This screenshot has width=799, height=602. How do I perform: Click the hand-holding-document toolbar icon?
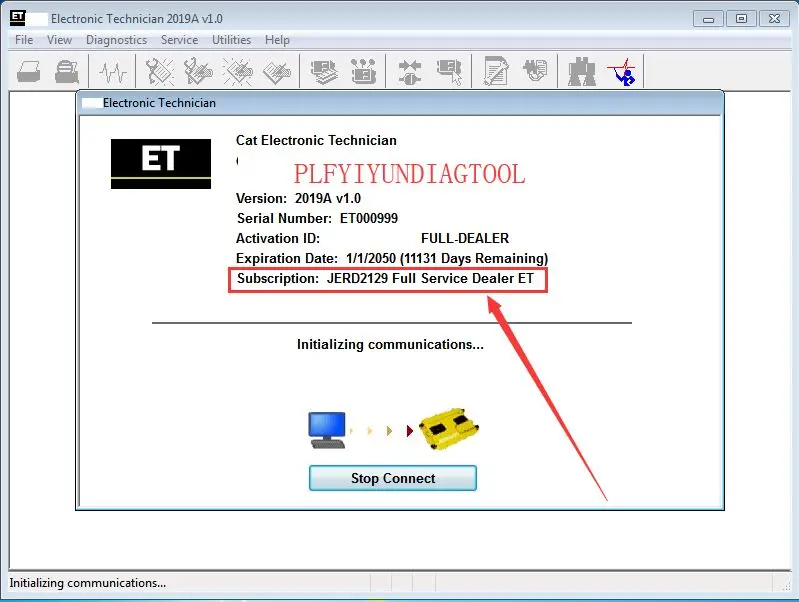(x=536, y=70)
